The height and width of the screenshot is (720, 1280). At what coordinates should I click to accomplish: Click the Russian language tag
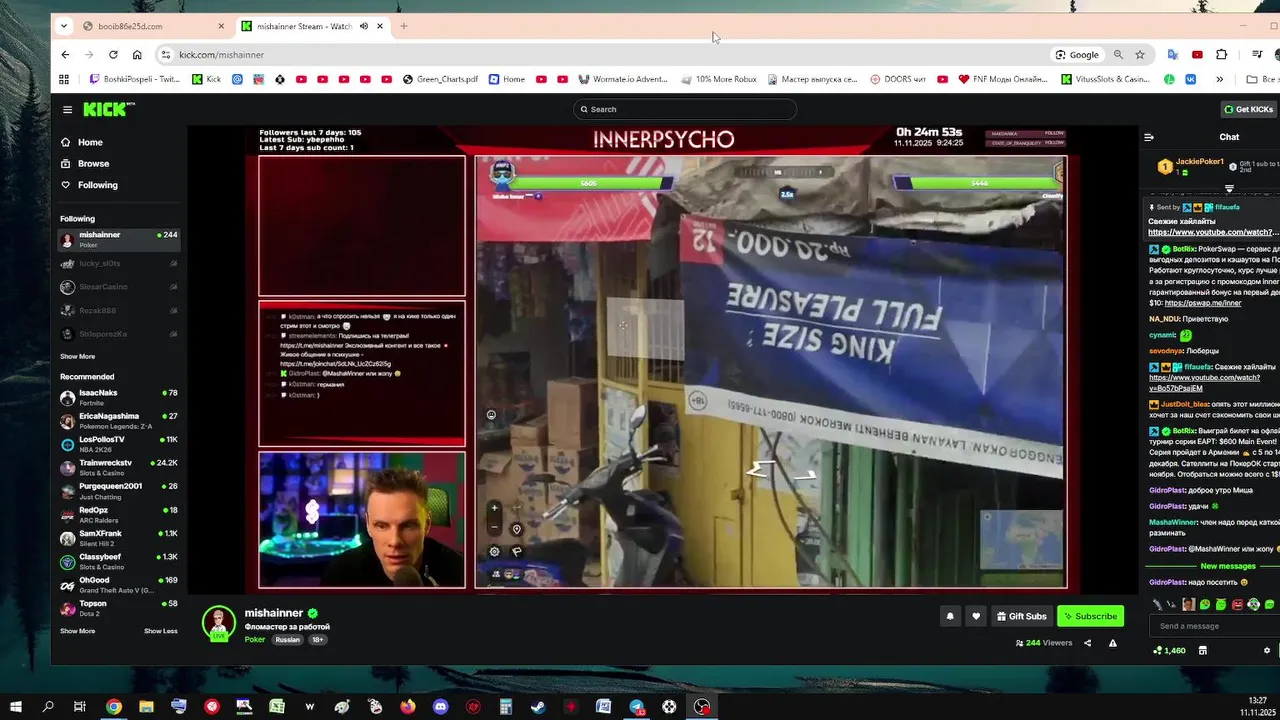click(288, 640)
